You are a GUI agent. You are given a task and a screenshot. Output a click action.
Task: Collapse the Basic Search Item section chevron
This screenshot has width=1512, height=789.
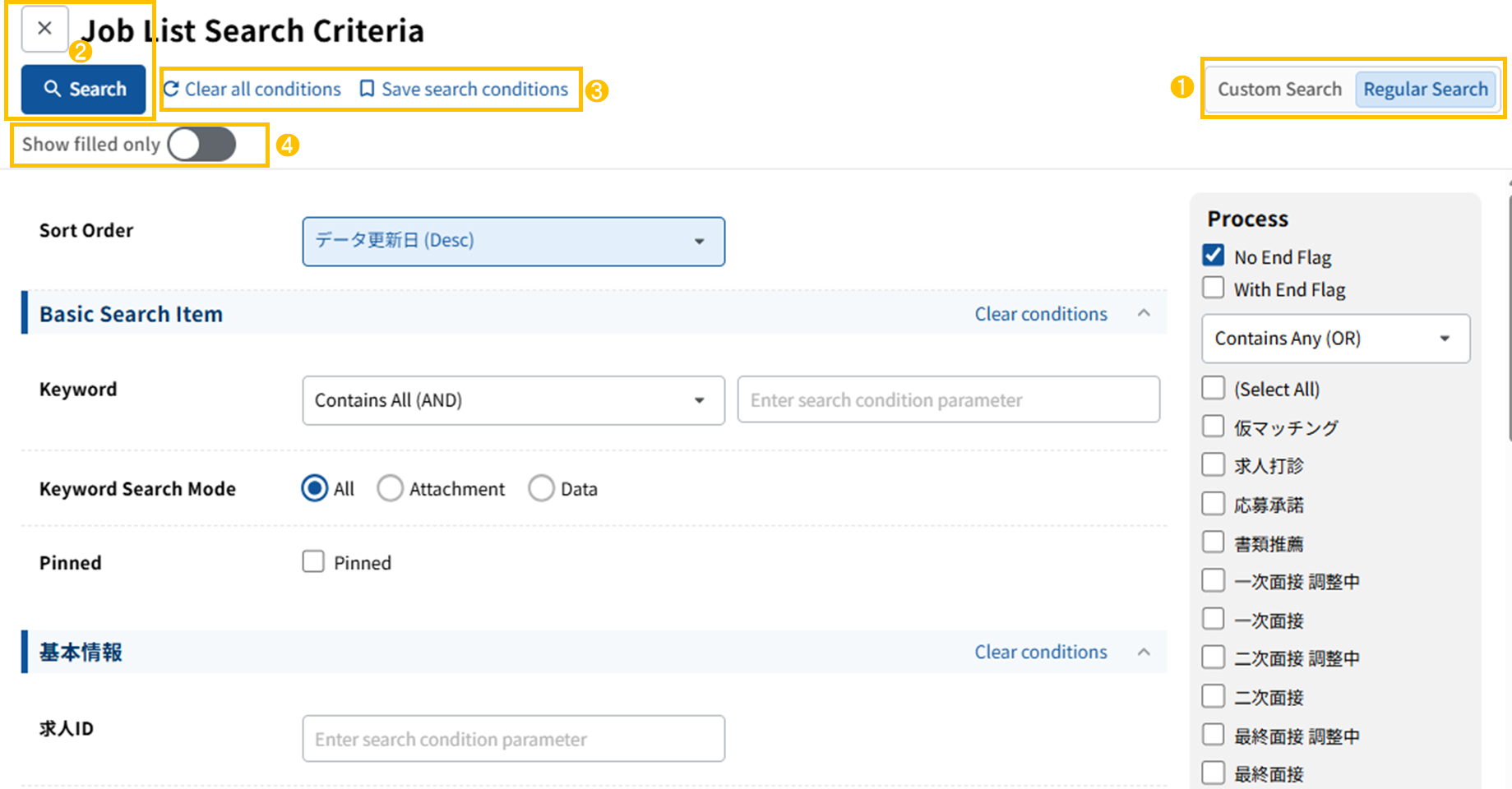(1144, 313)
